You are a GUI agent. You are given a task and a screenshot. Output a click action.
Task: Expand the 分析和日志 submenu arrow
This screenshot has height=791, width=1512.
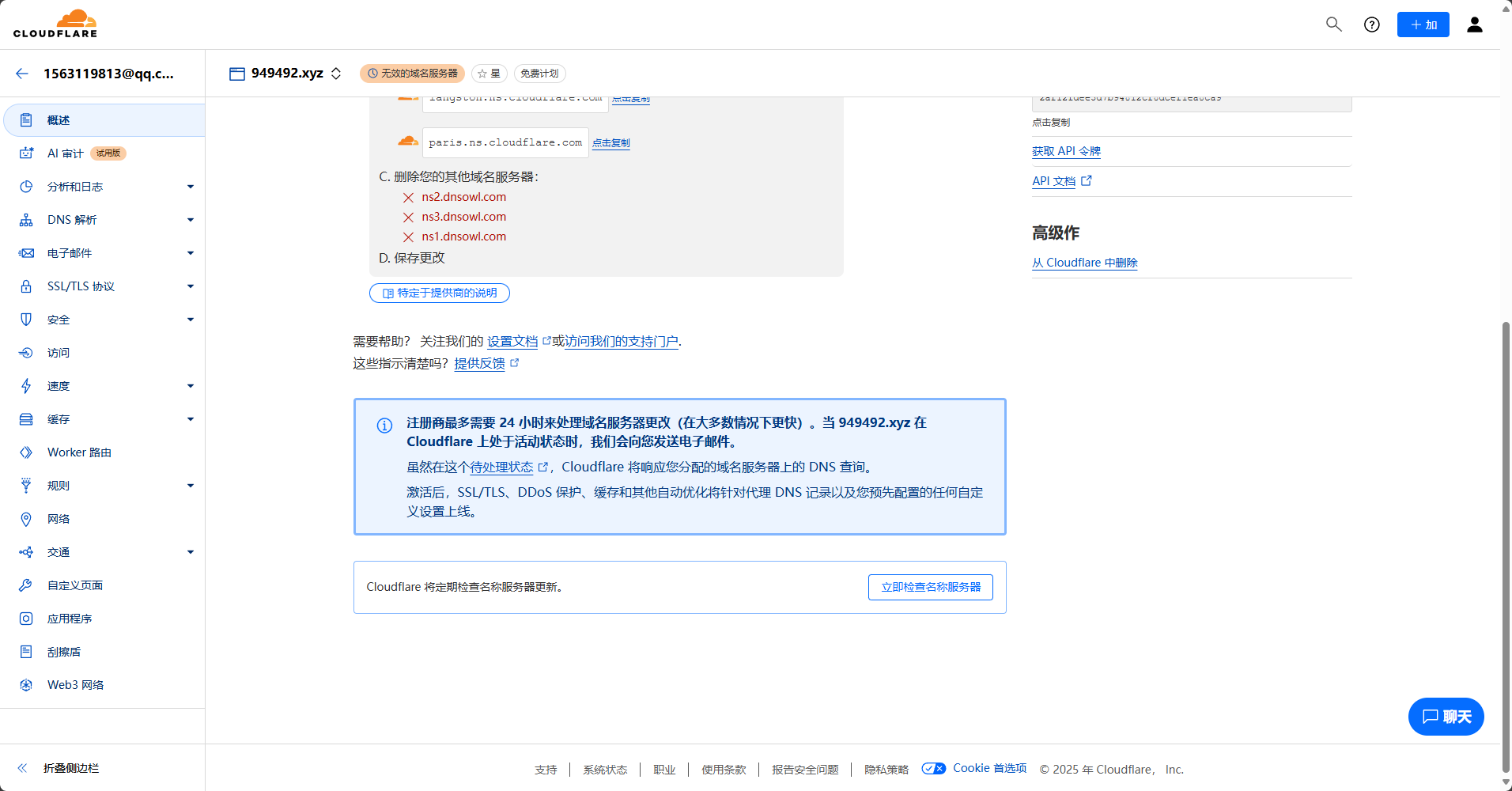191,187
